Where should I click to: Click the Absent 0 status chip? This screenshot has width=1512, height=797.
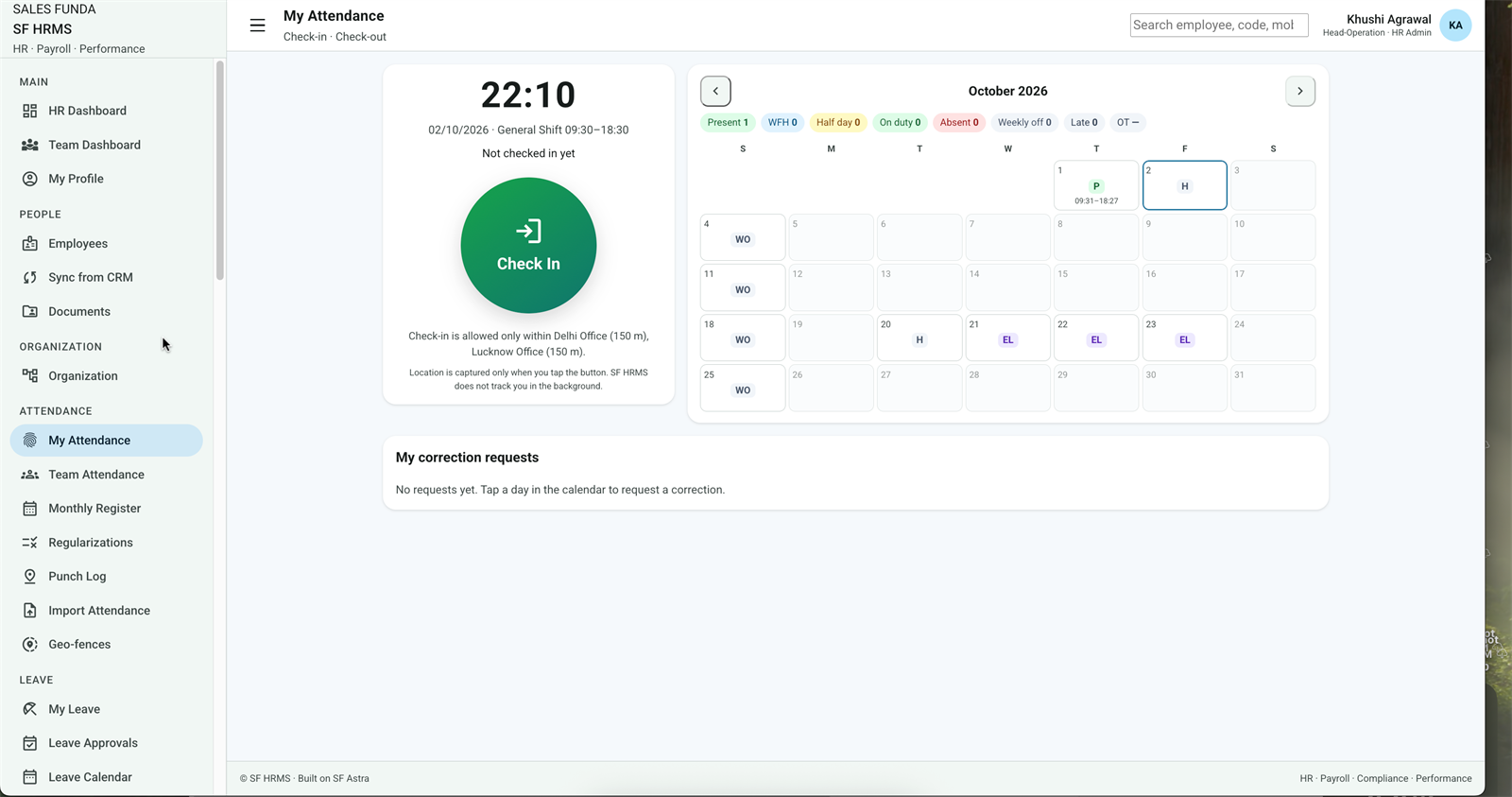[x=959, y=123]
